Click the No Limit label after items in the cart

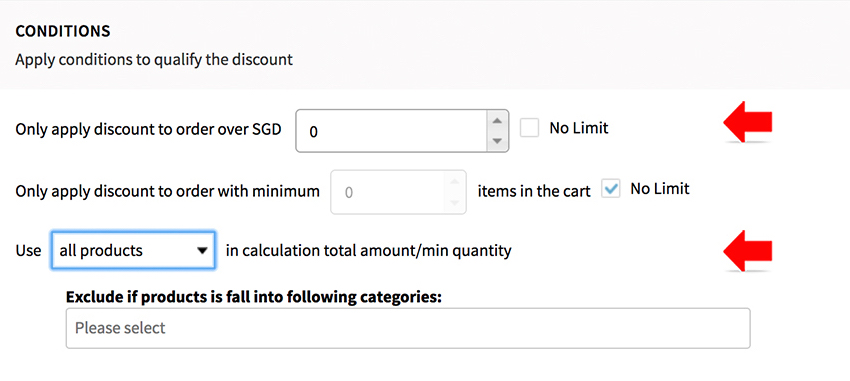660,189
